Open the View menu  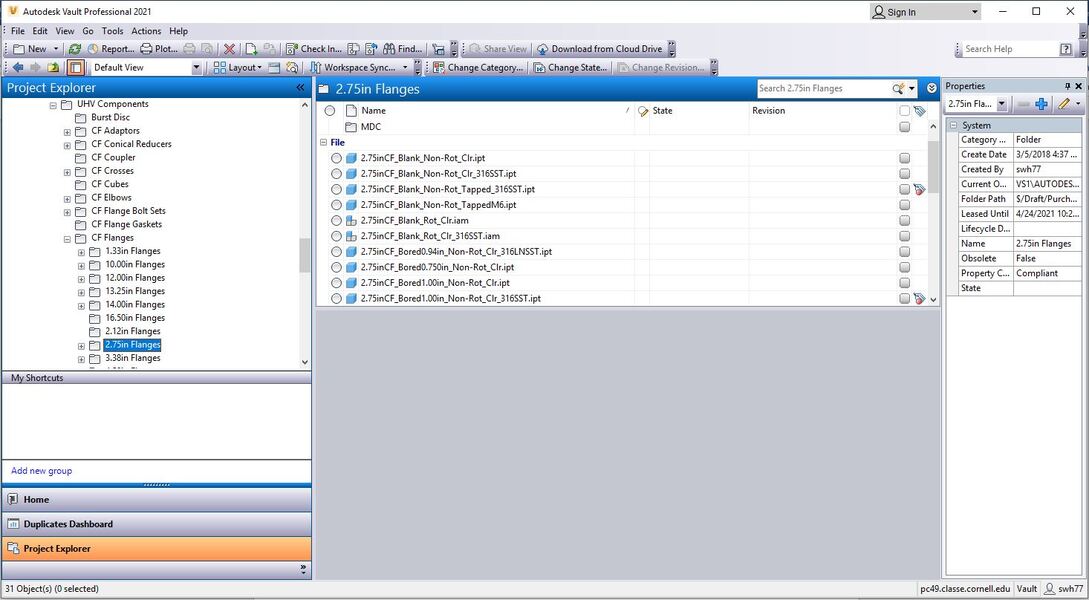(65, 31)
